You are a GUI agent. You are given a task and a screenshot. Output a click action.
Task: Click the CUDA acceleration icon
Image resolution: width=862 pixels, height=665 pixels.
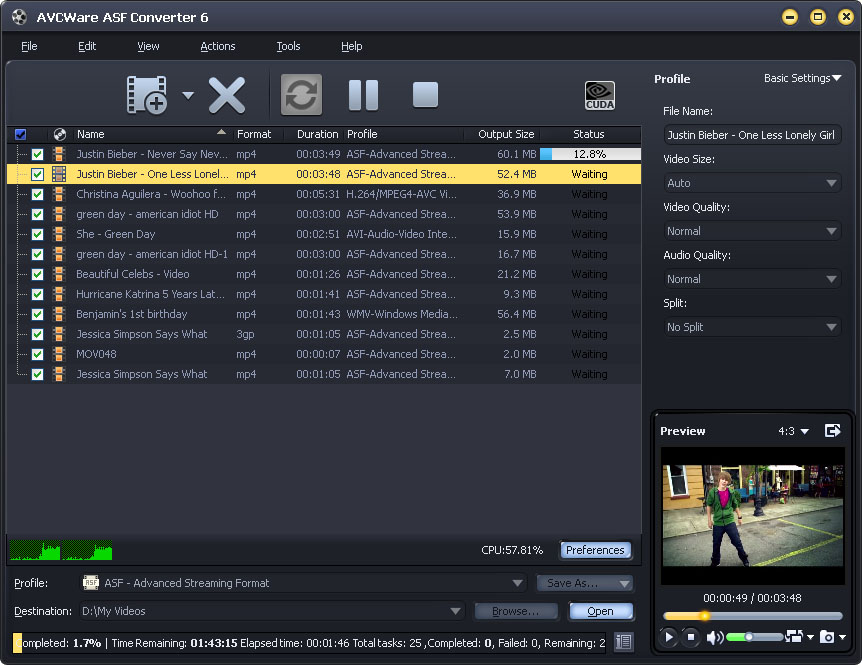[600, 95]
